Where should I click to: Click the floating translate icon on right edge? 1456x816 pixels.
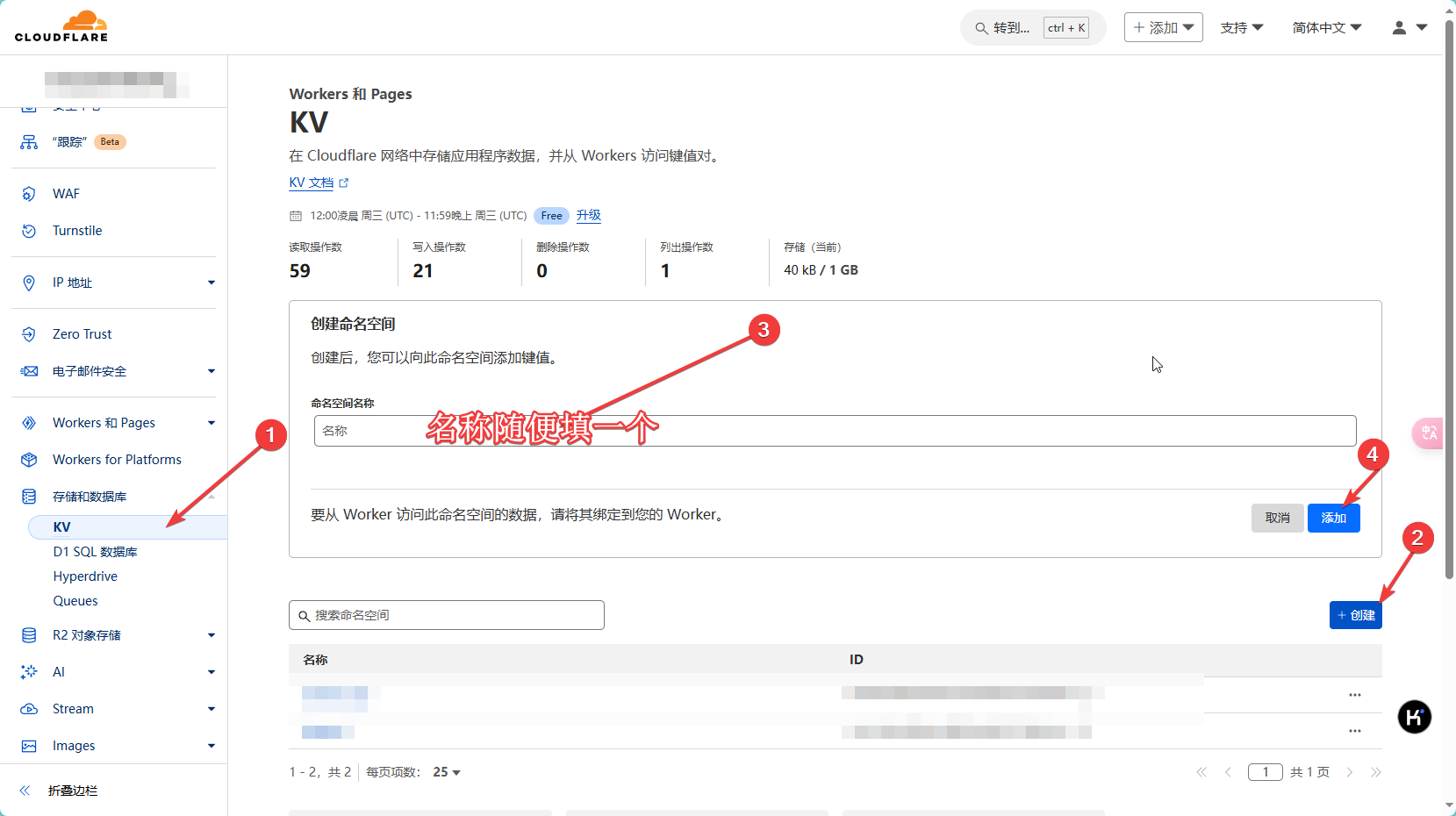pyautogui.click(x=1428, y=433)
